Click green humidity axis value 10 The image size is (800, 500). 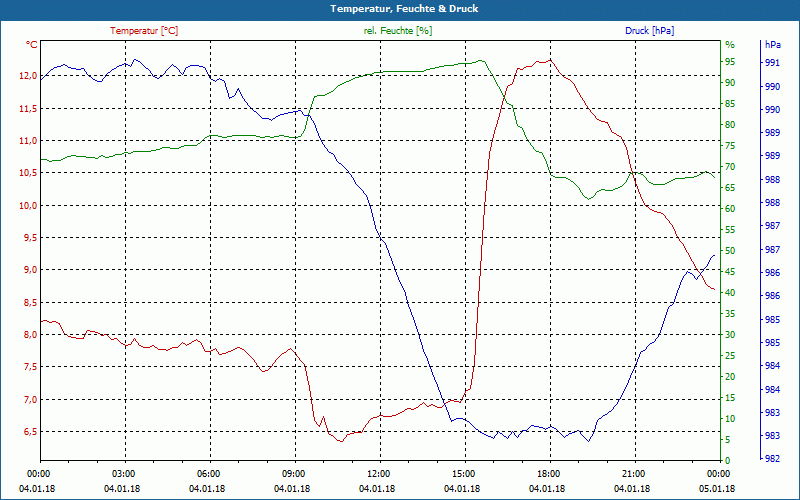[730, 419]
